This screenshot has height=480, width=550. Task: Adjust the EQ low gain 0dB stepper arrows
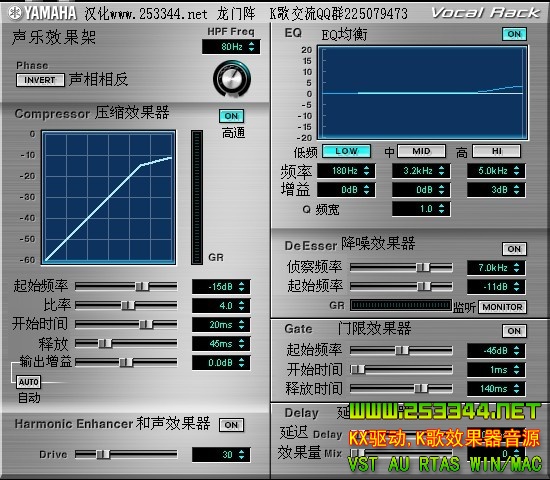[x=367, y=190]
